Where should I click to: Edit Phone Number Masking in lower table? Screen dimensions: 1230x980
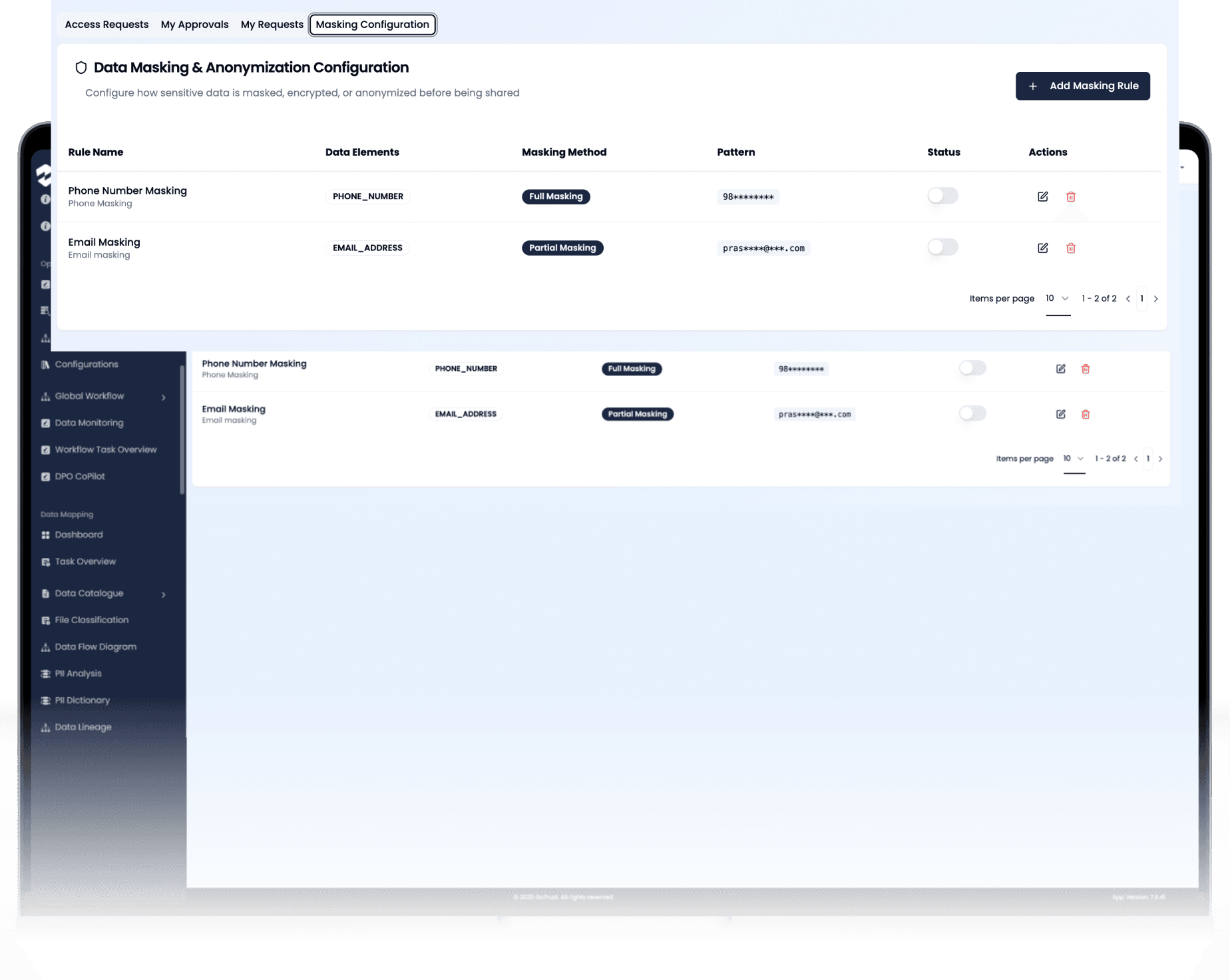click(1060, 369)
